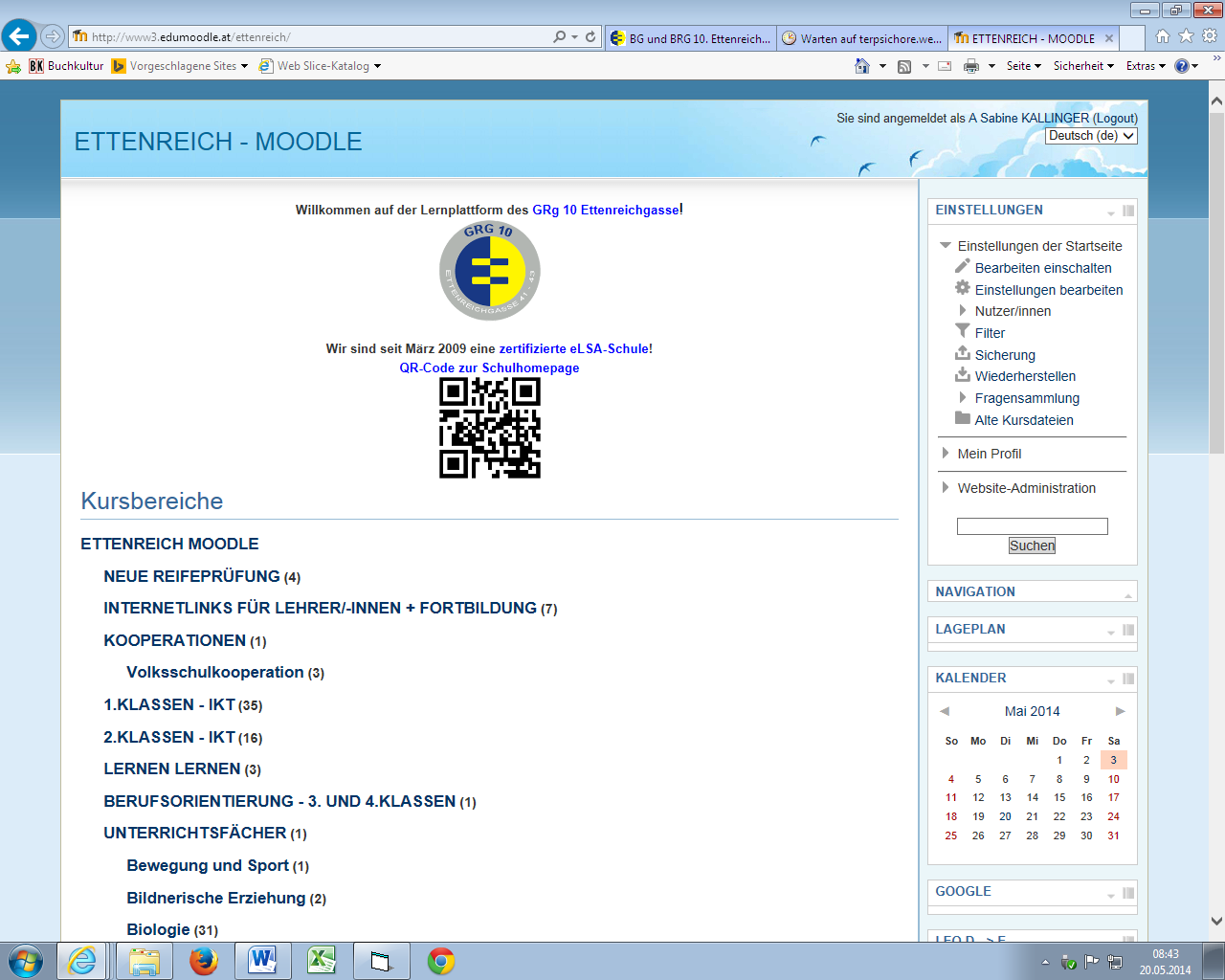Switch to Warten auf terpsichore tab
The height and width of the screenshot is (980, 1225).
tap(862, 38)
